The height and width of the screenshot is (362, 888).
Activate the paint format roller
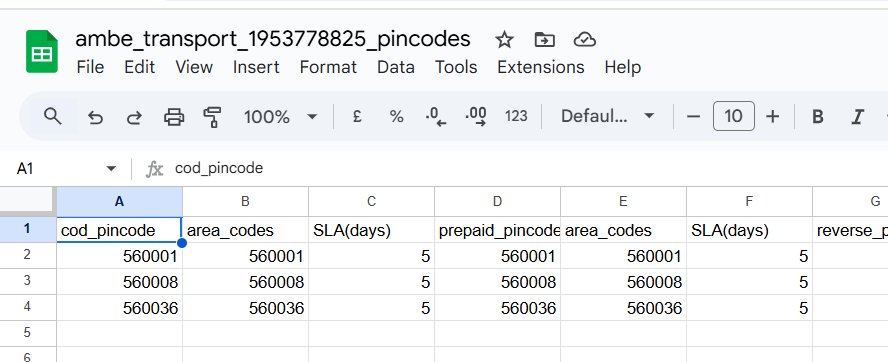(212, 117)
